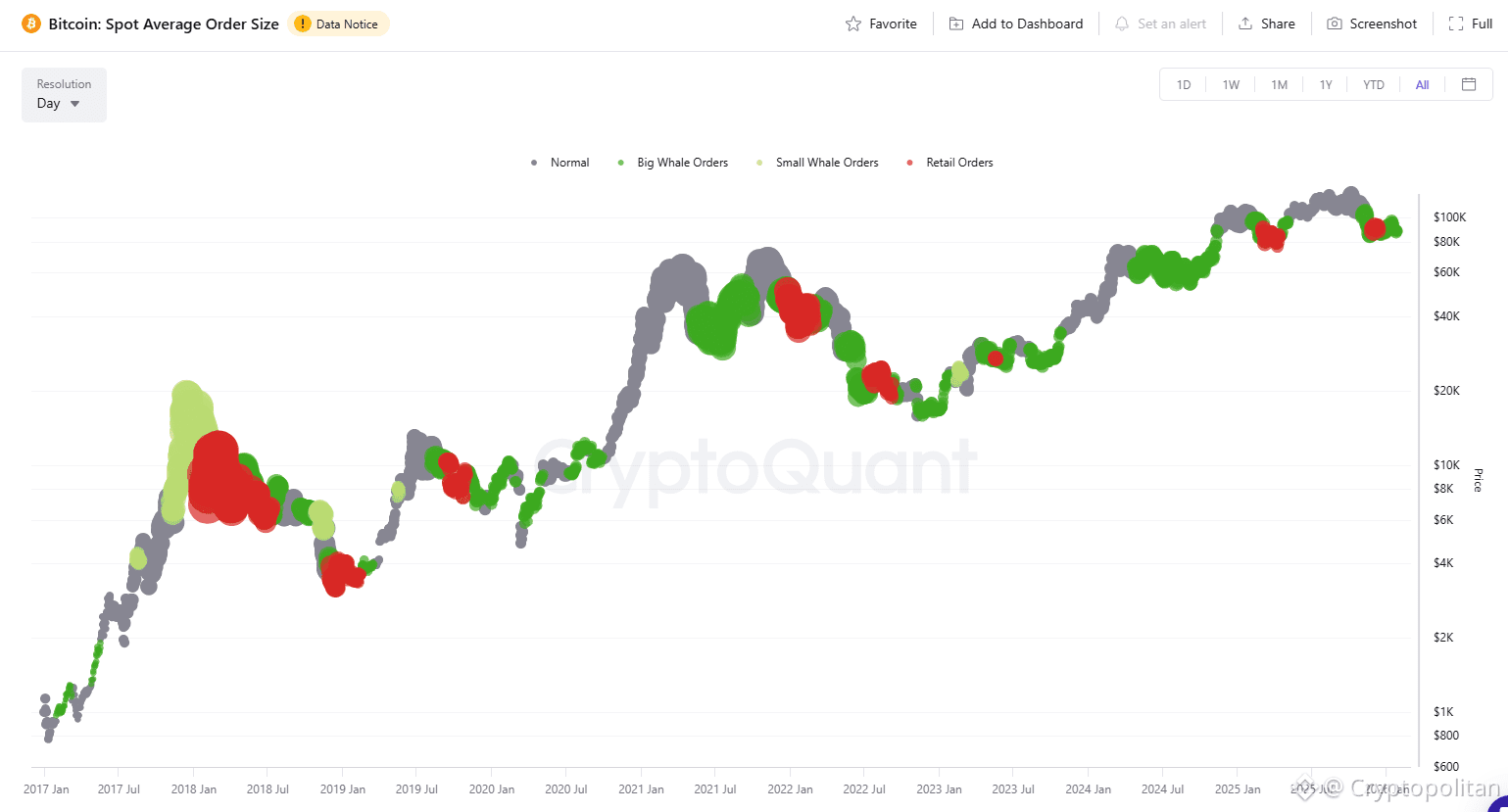Hide the Big Whale Orders series
This screenshot has width=1508, height=812.
(673, 162)
